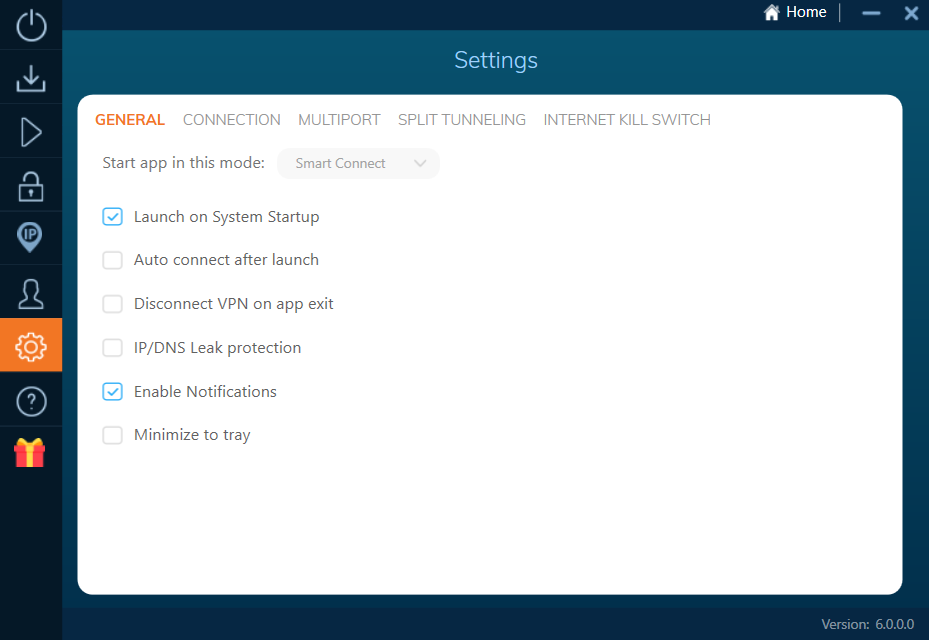Open the user account profile icon
Viewport: 929px width, 640px height.
31,292
